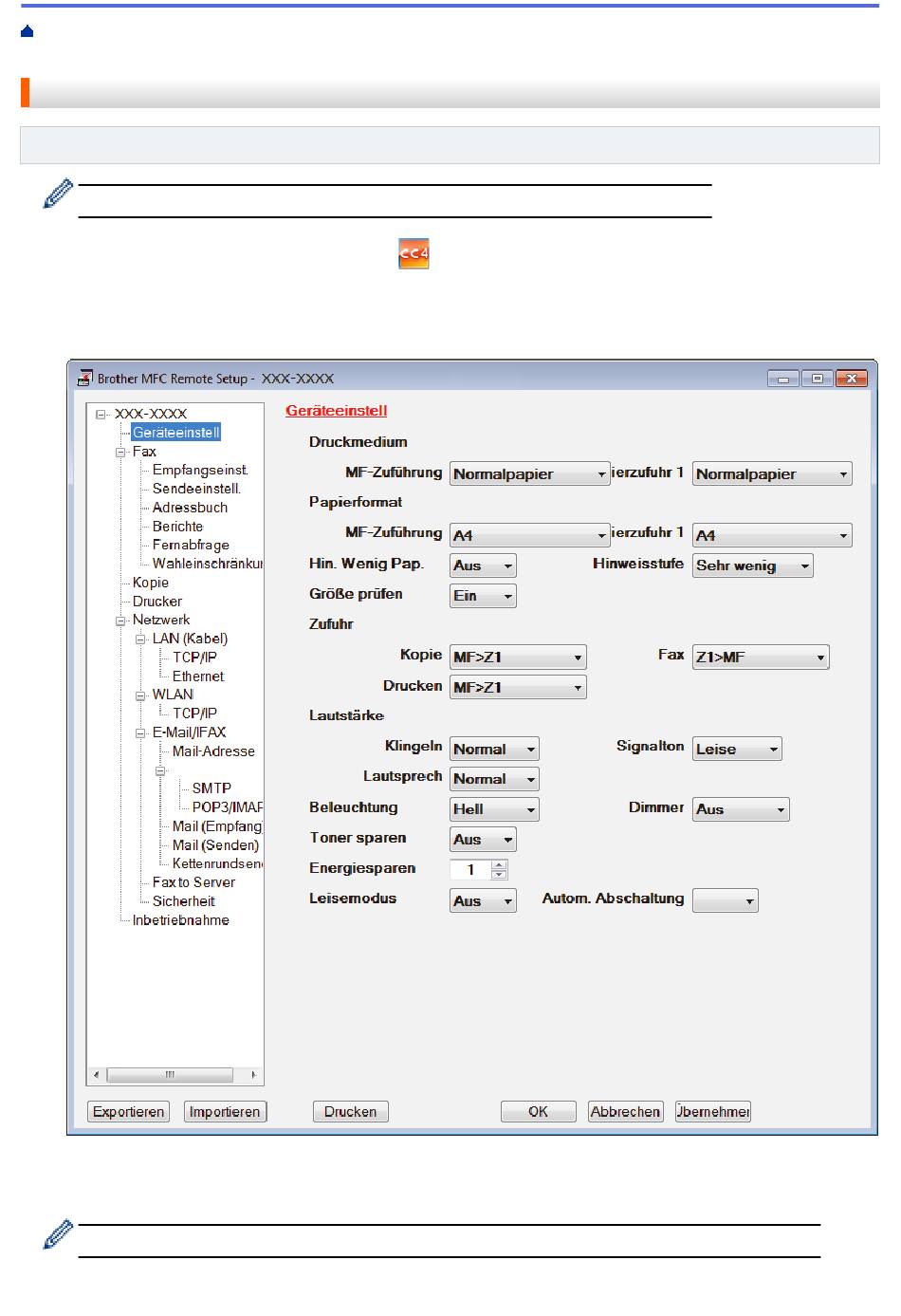Open the Hin. Wenig Pap. dropdown
The image size is (901, 1316).
click(483, 565)
